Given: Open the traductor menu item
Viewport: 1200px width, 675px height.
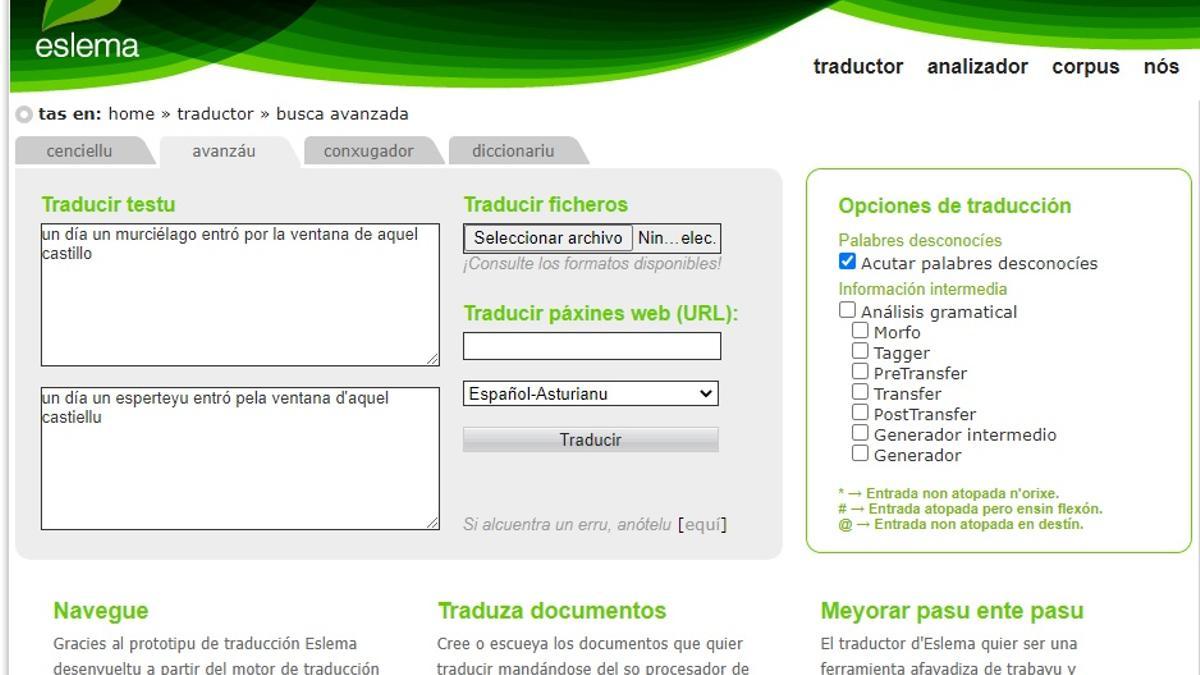Looking at the screenshot, I should pyautogui.click(x=857, y=66).
